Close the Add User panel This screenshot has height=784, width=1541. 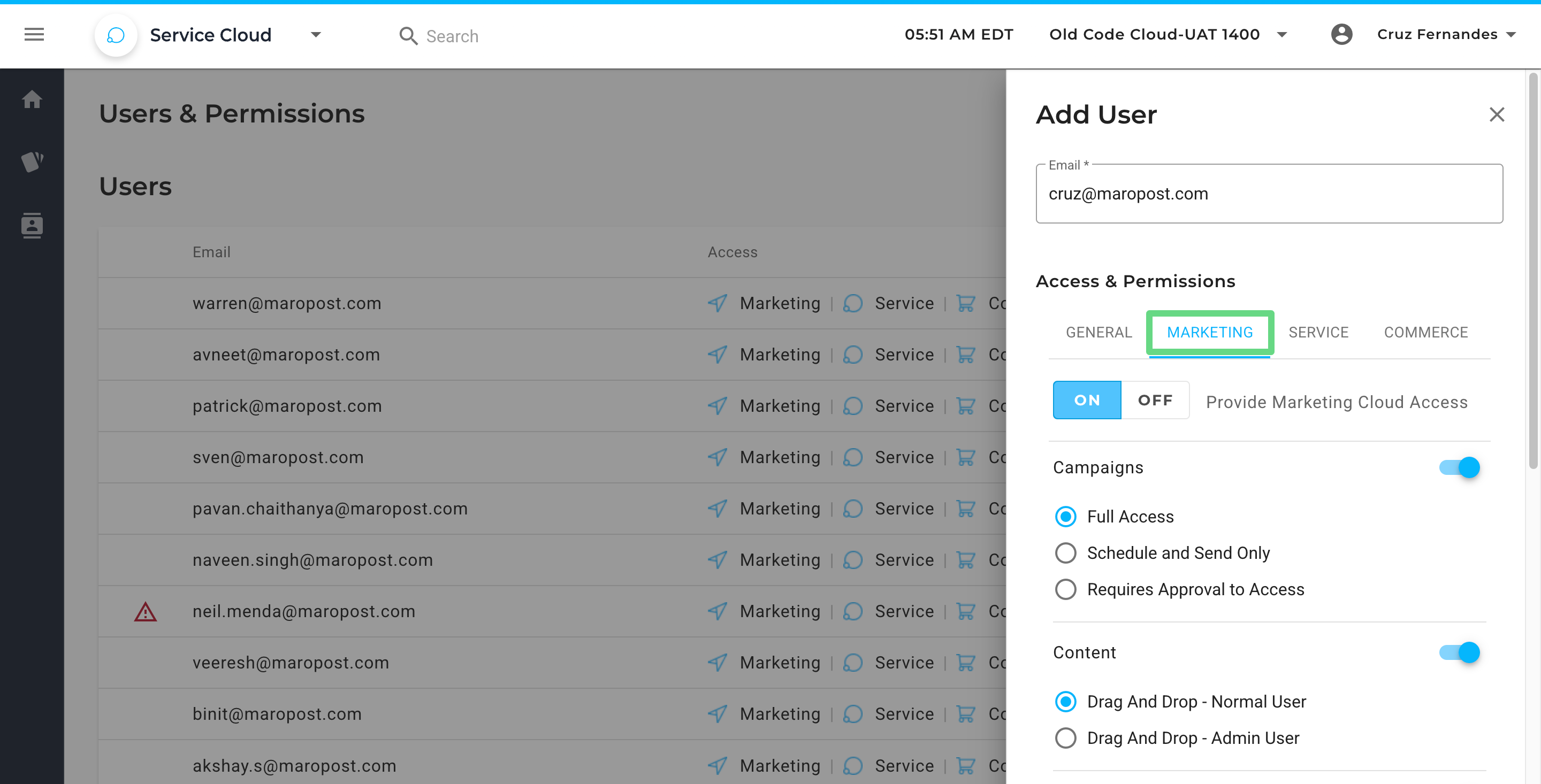1496,114
